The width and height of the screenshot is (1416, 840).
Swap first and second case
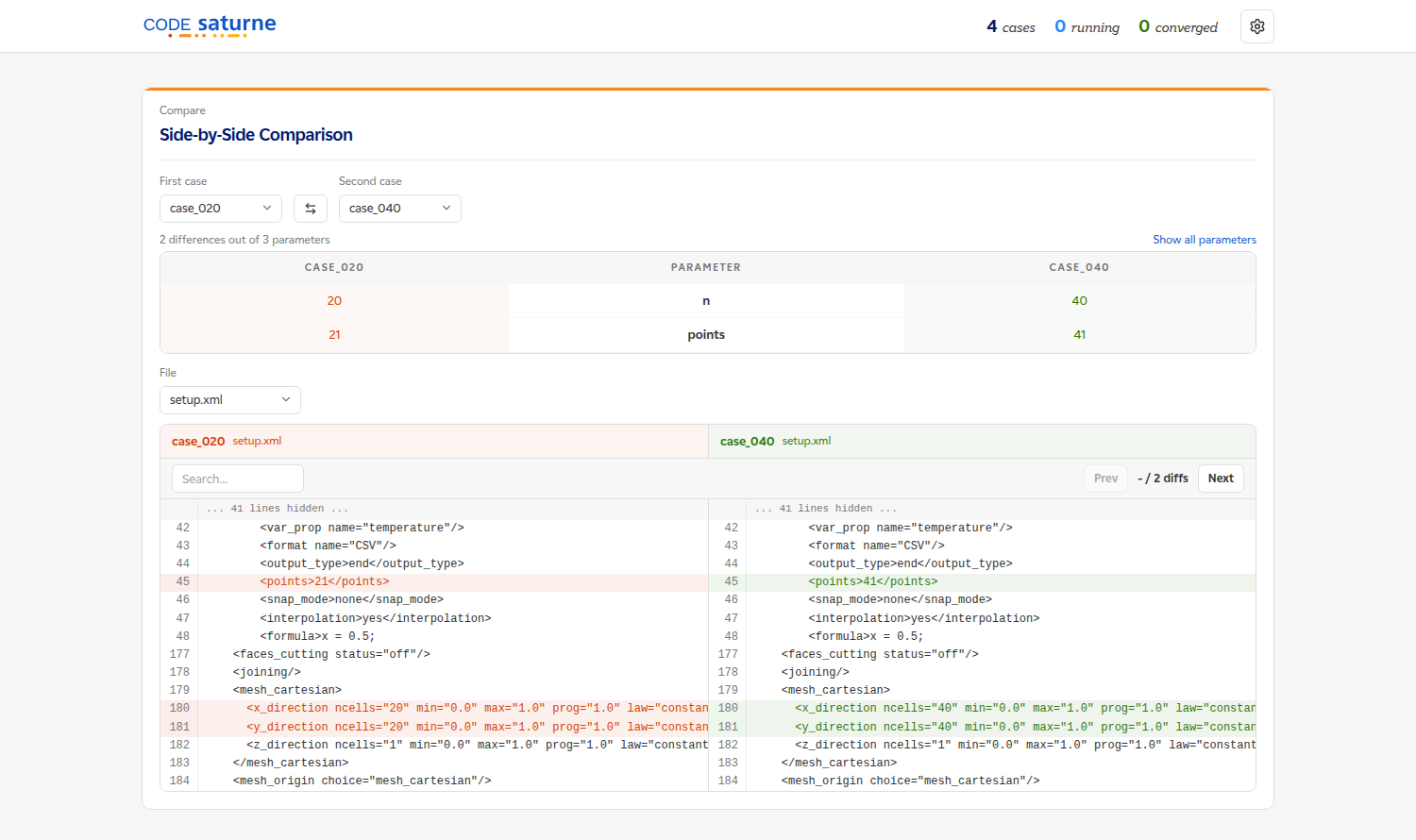coord(311,209)
